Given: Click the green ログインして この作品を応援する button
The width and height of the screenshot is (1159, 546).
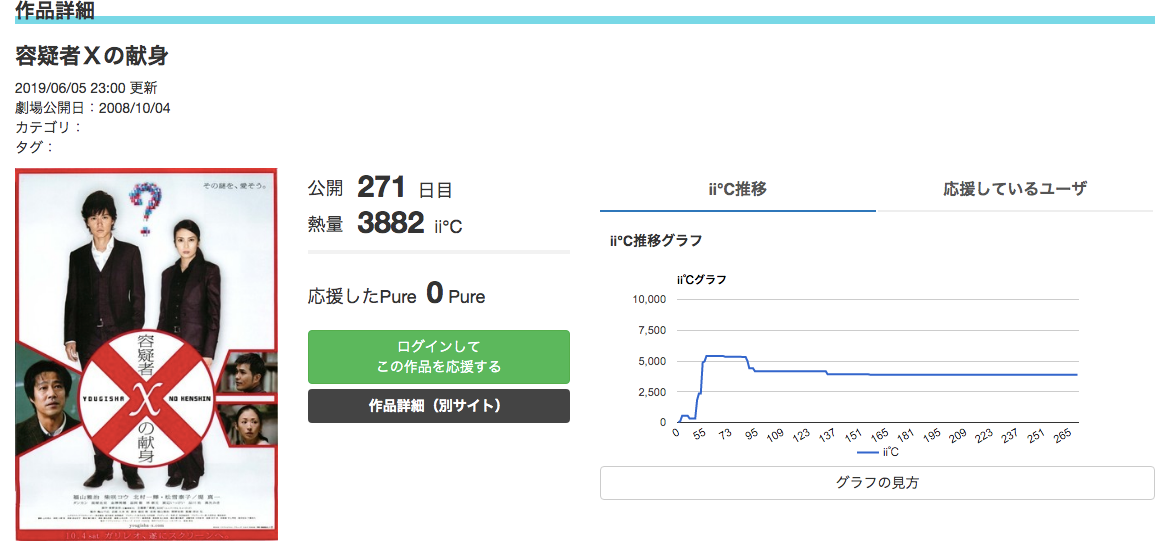Looking at the screenshot, I should [x=438, y=357].
